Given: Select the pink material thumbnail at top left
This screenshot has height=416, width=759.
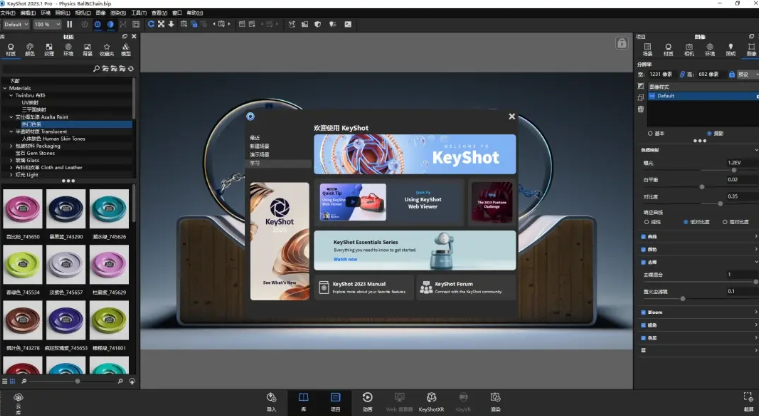Looking at the screenshot, I should 22,210.
